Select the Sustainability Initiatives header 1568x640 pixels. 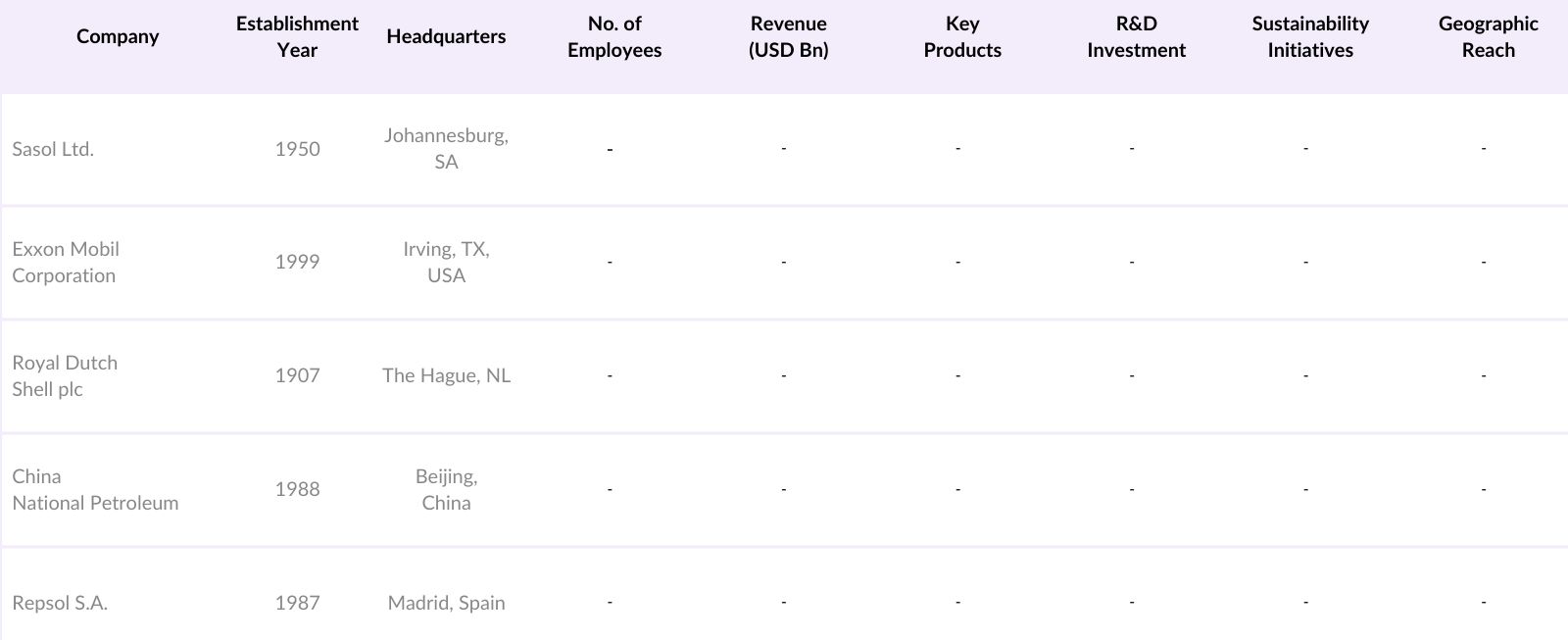tap(1309, 37)
